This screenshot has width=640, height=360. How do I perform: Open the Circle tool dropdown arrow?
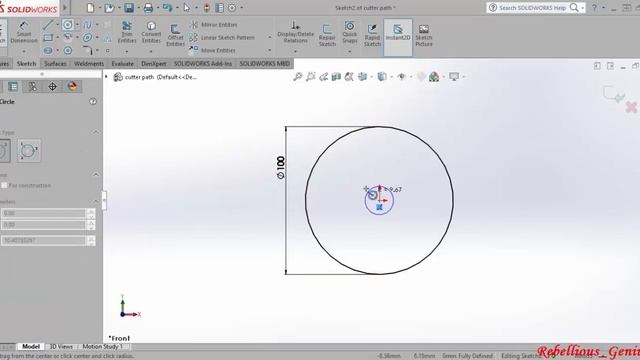[x=77, y=25]
